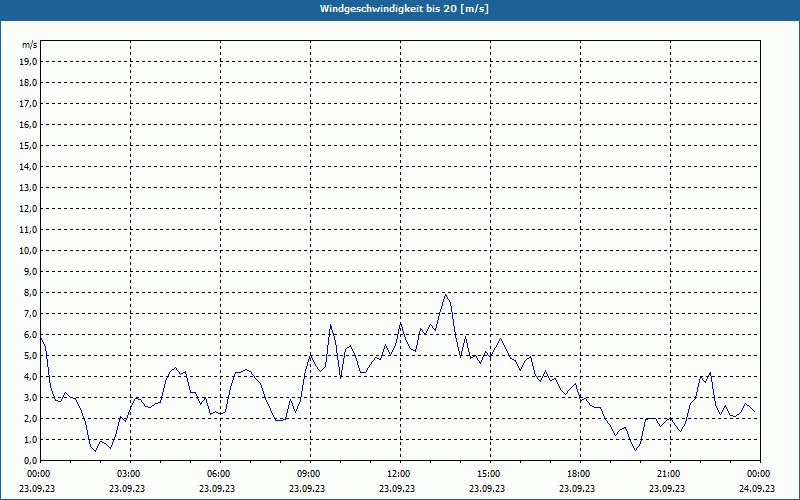Select the 18,0 y-axis label
The image size is (800, 500).
[x=28, y=83]
